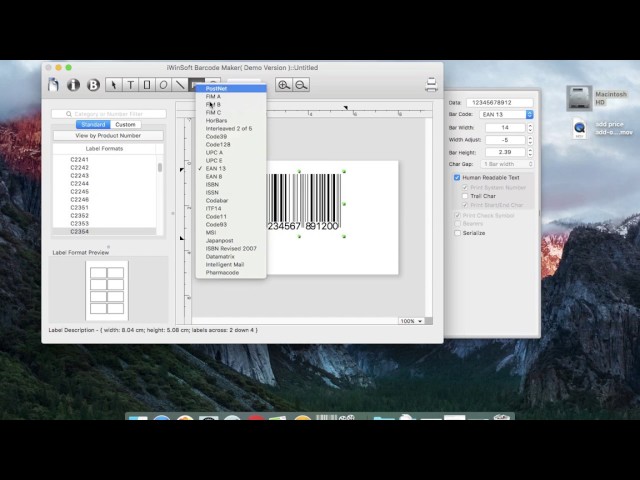Choose FIM A barcode type
Viewport: 640px width, 480px height.
pos(231,97)
